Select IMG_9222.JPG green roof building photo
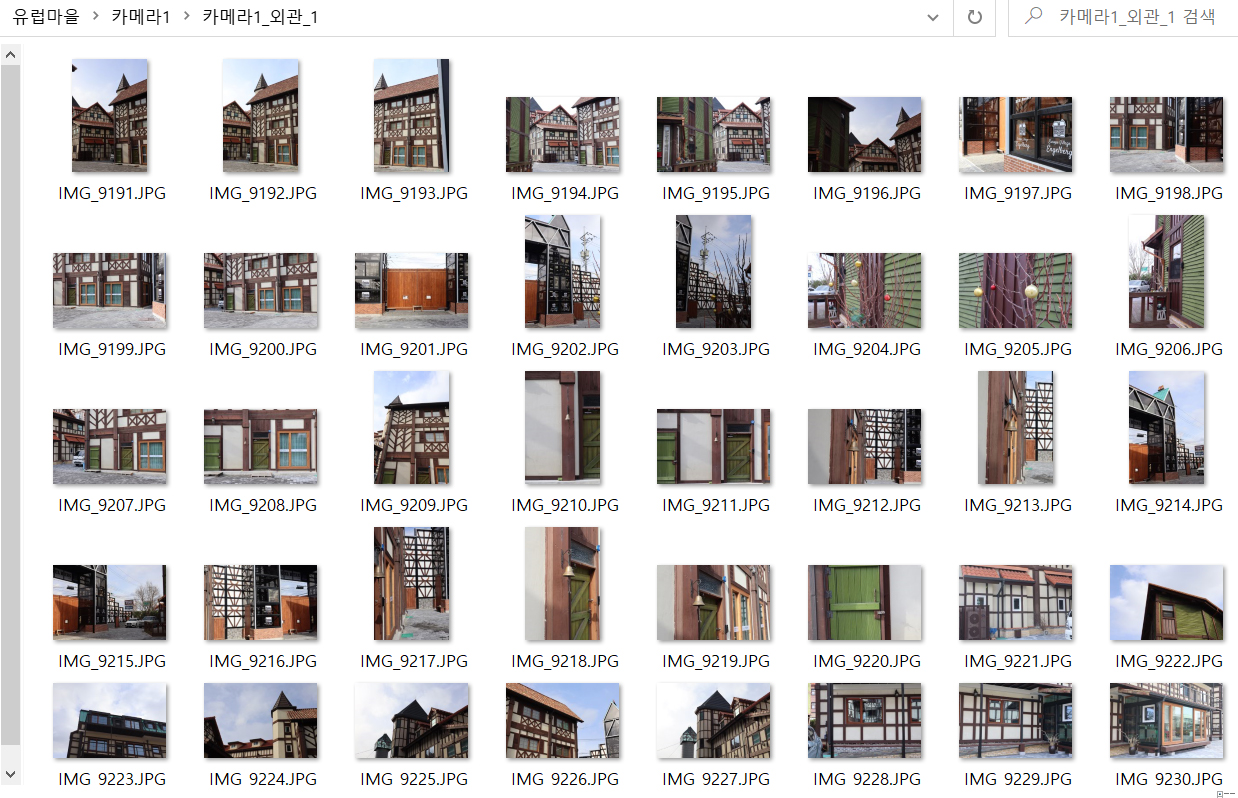 1166,602
